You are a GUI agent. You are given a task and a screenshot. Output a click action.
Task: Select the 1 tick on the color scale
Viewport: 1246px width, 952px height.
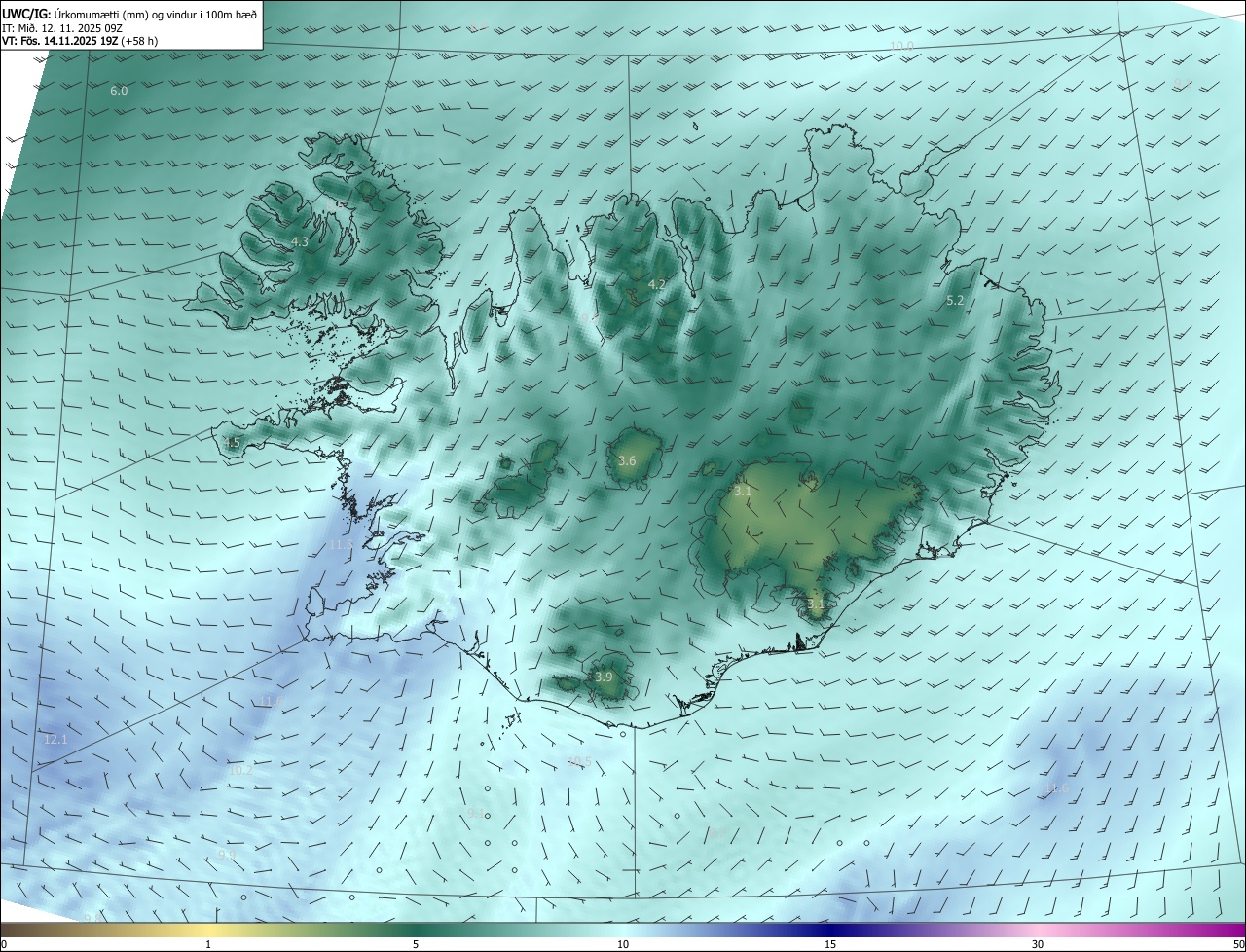(x=208, y=944)
